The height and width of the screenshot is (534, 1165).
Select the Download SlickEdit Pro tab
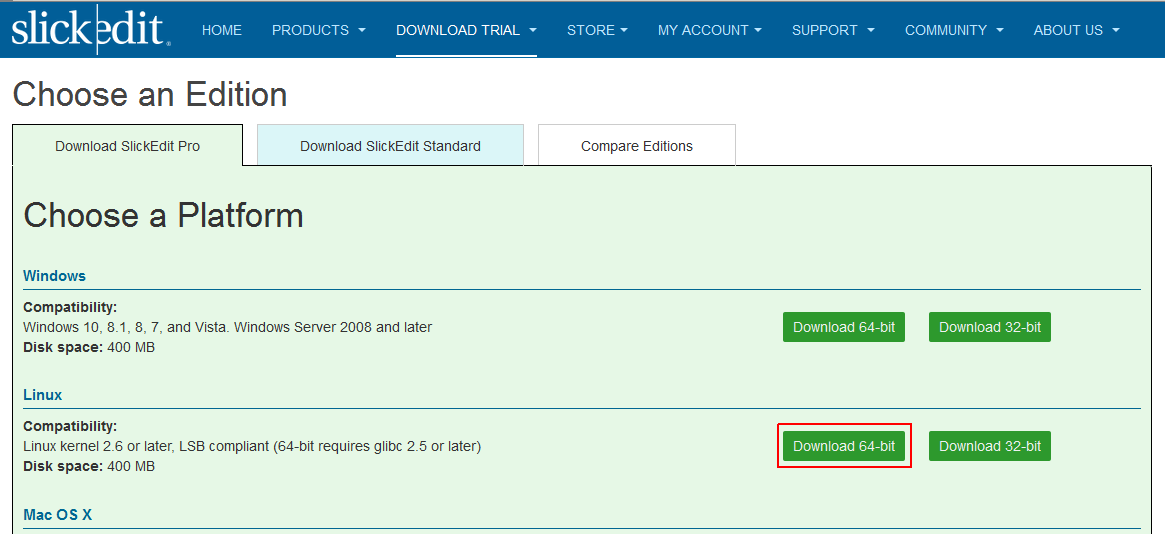point(128,146)
